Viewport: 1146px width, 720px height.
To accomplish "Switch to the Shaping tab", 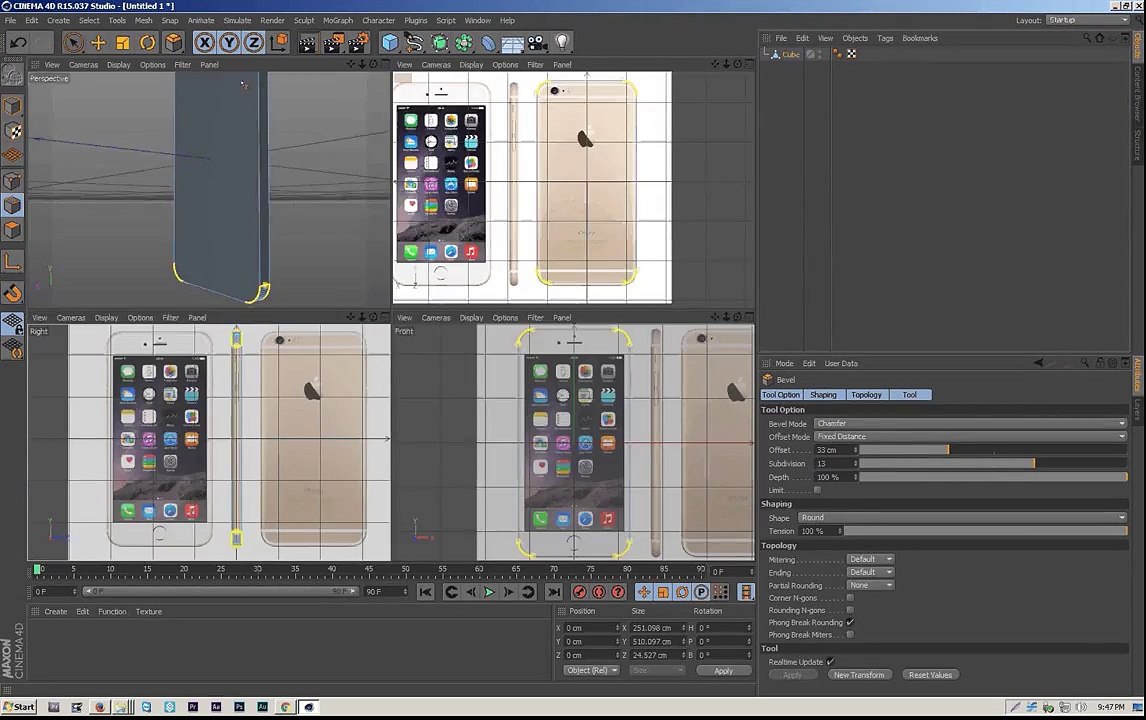I will (x=823, y=395).
